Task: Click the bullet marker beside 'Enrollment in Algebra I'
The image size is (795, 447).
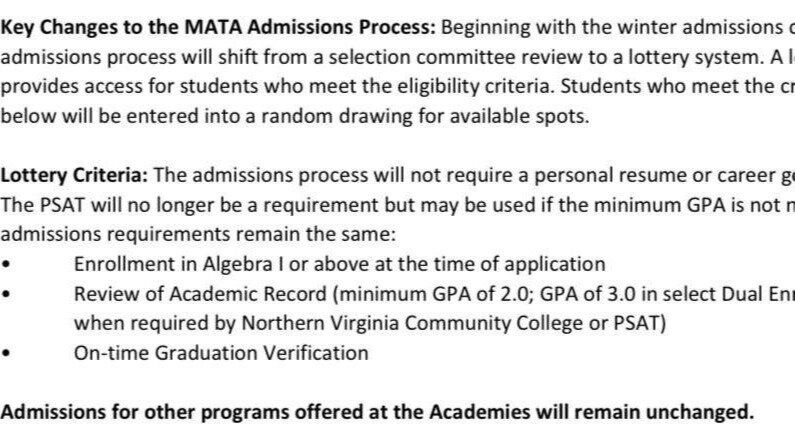Action: 9,265
